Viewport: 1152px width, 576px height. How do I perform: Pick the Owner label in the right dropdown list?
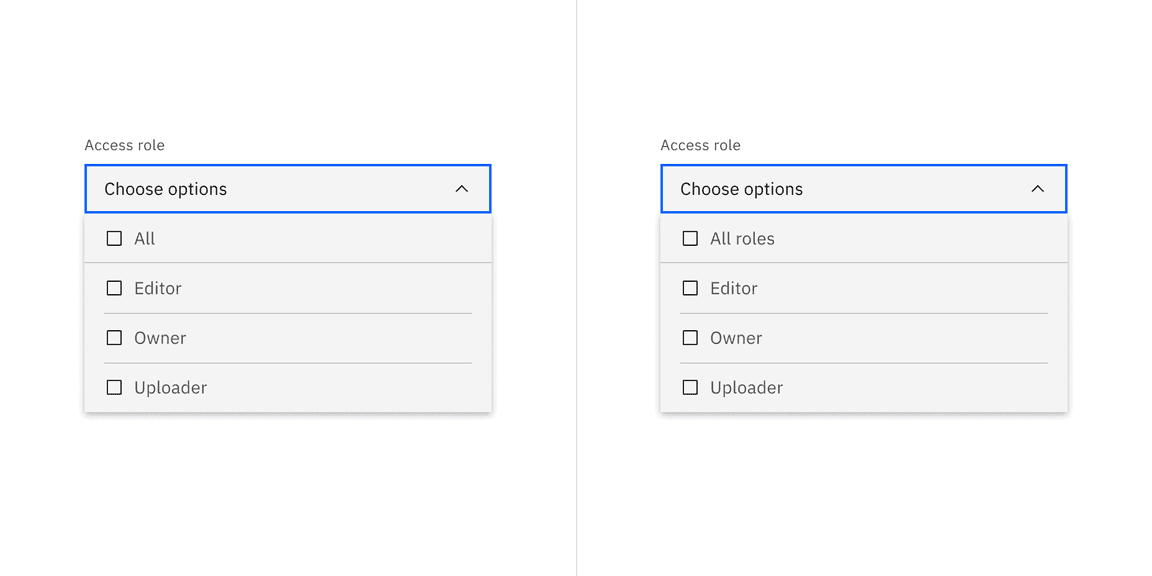pos(736,338)
